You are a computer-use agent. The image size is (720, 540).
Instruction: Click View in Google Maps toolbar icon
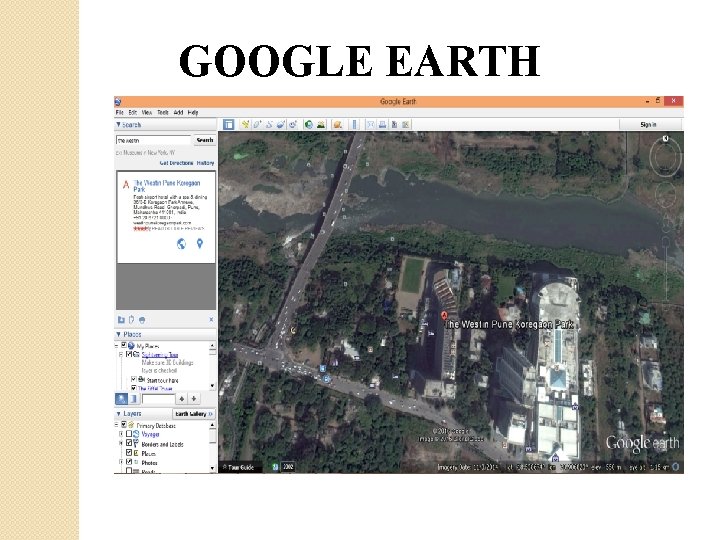(406, 124)
